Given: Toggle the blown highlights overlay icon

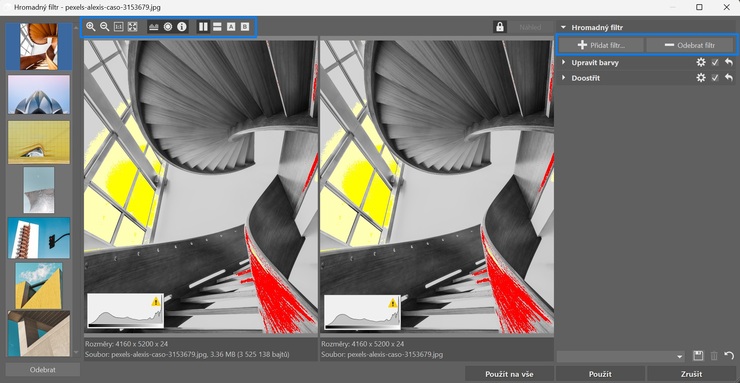Looking at the screenshot, I should pos(168,27).
